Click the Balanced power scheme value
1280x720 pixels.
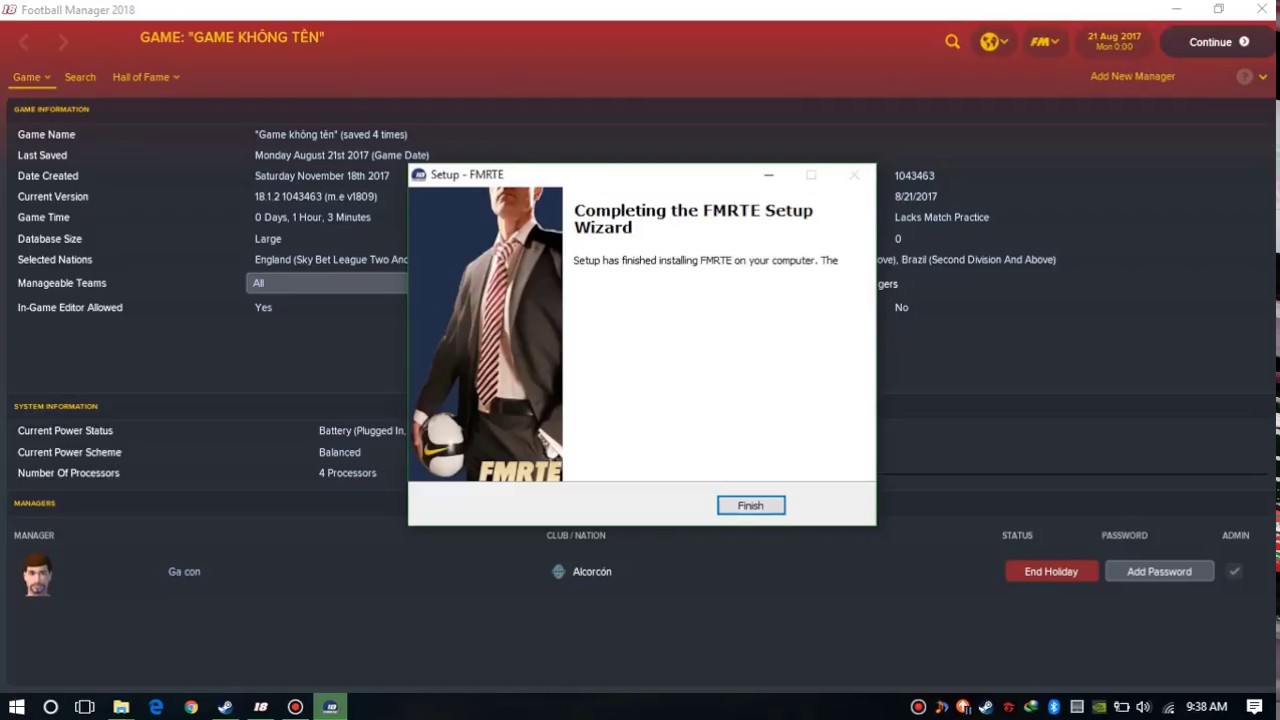point(340,452)
